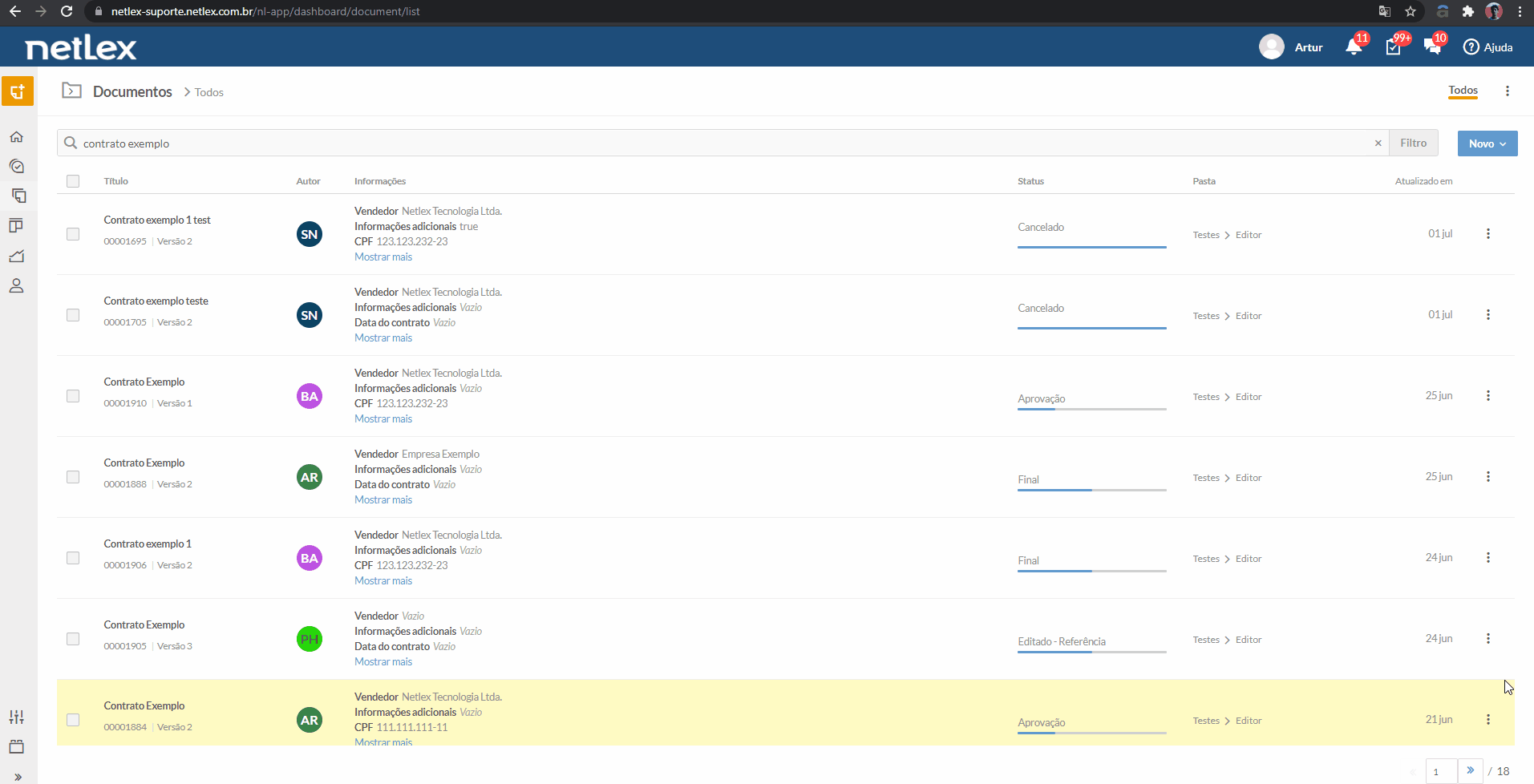Image resolution: width=1534 pixels, height=784 pixels.
Task: Check Contrato exemplo teste row
Action: (73, 315)
